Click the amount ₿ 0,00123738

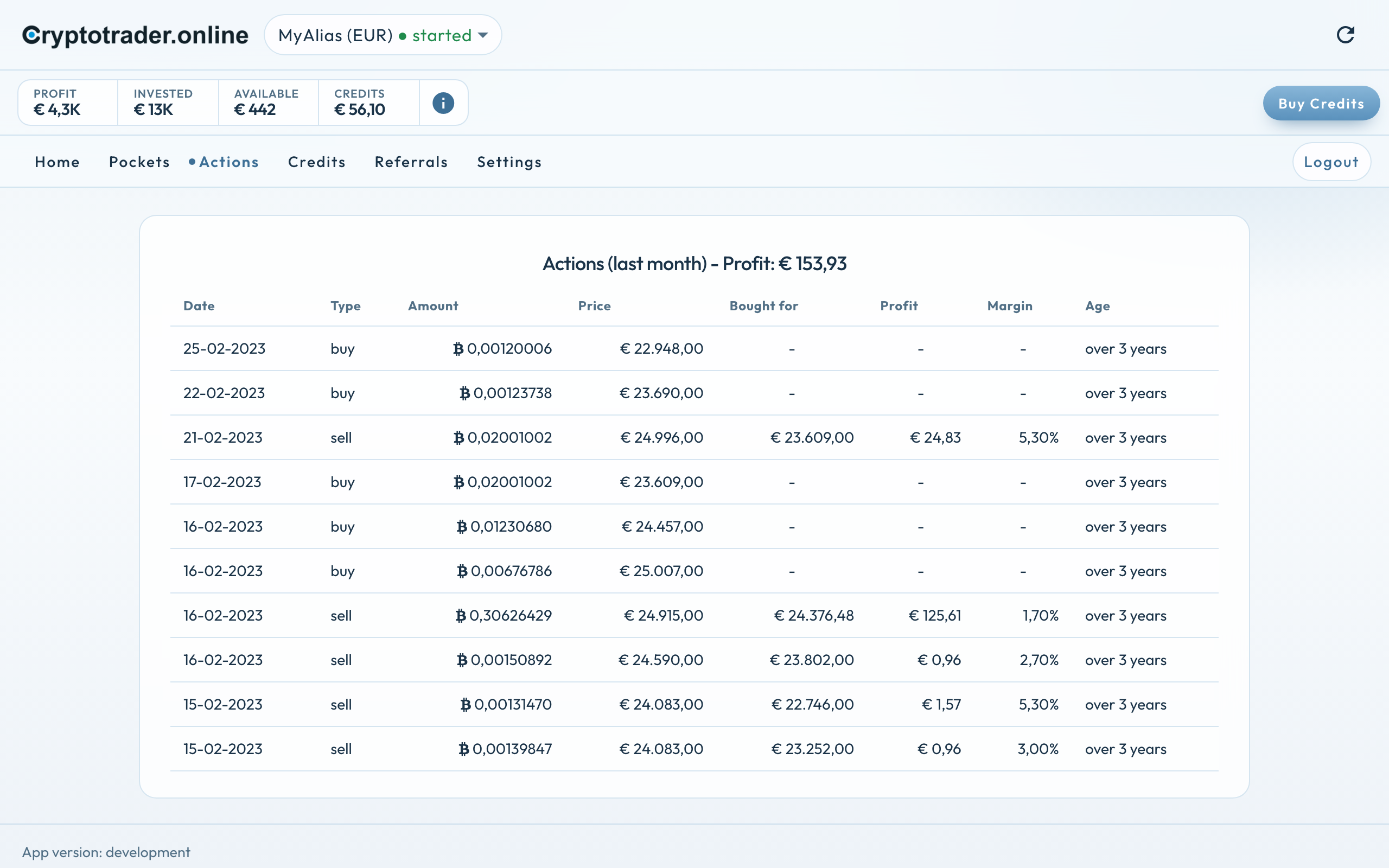point(506,393)
